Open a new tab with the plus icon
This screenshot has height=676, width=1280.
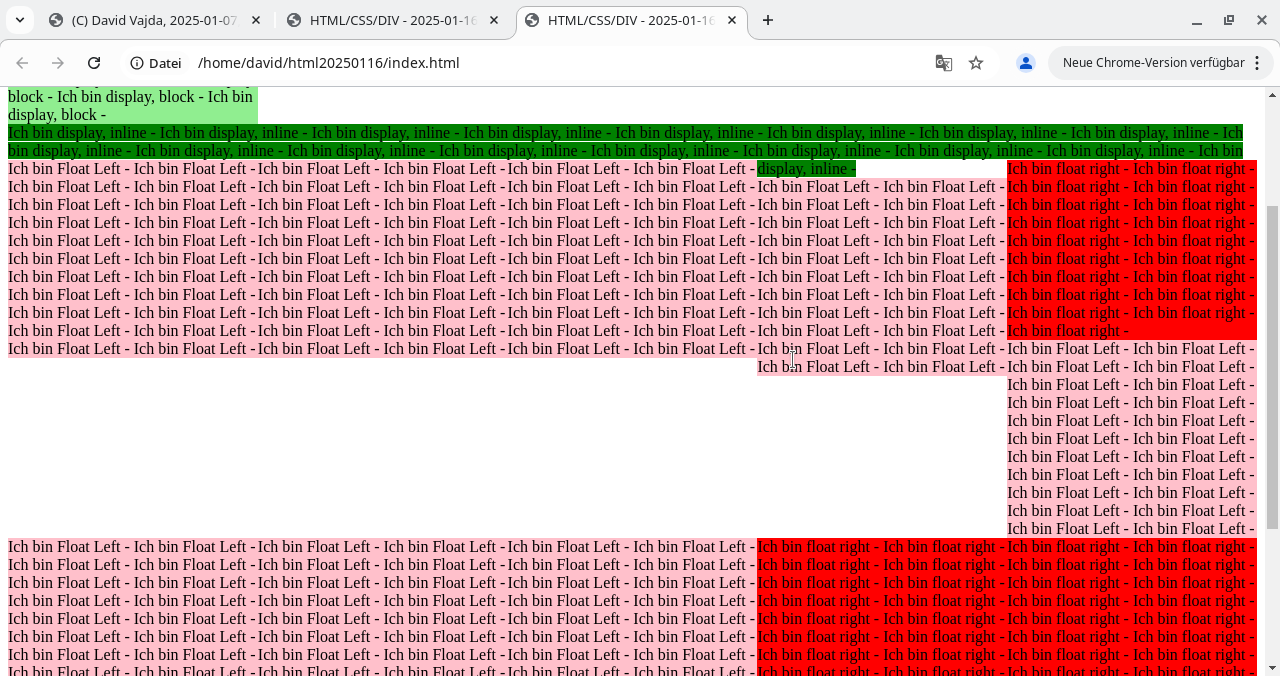(x=767, y=20)
